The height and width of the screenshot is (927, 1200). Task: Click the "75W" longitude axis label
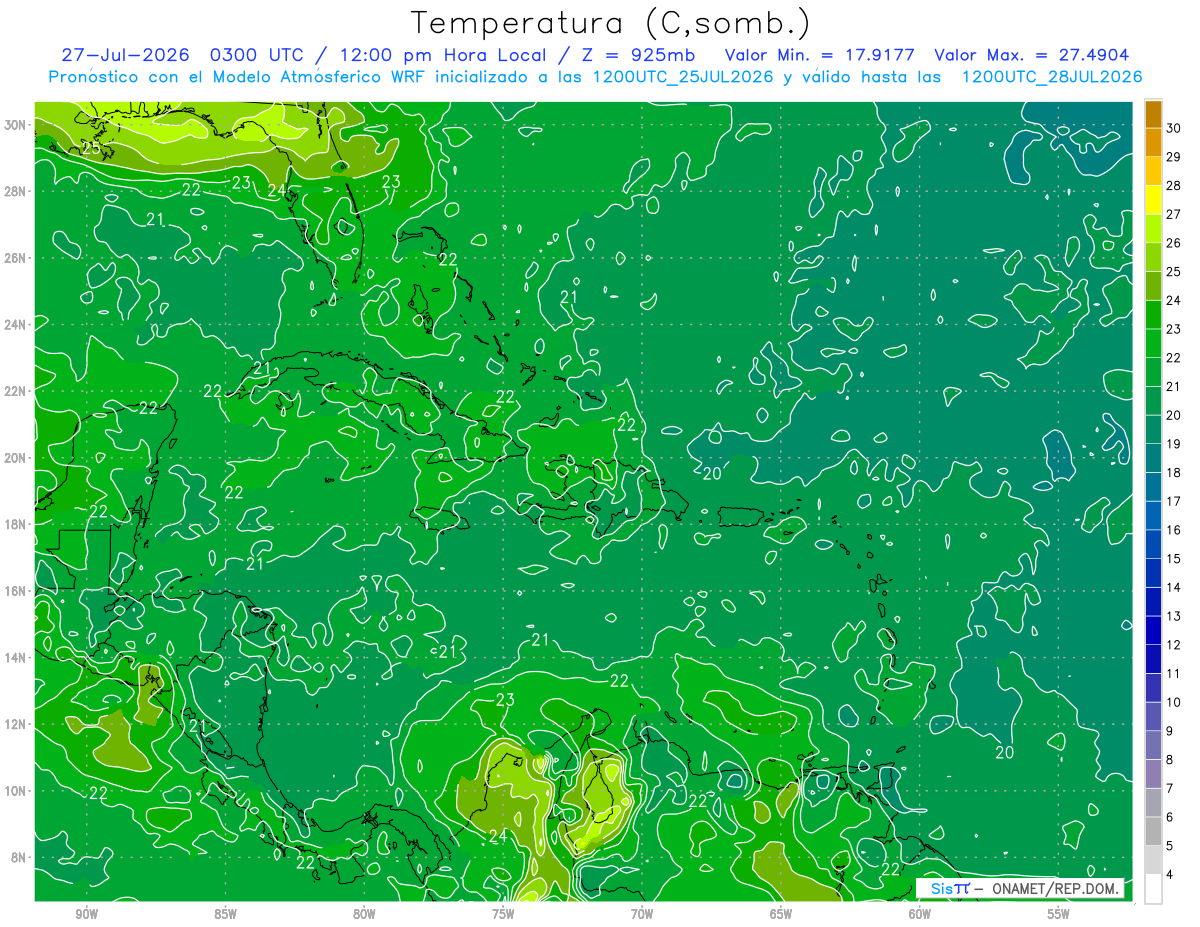[x=503, y=914]
